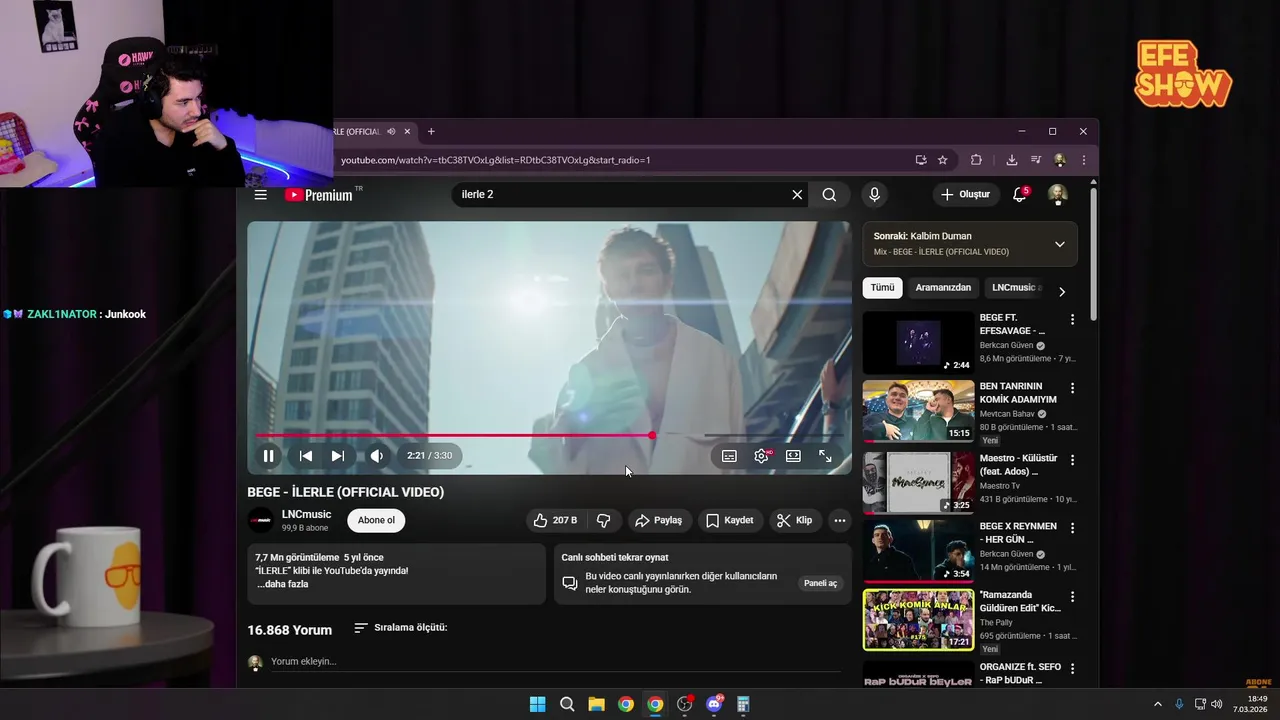The height and width of the screenshot is (720, 1280).
Task: Open the YouTube hamburger guide menu
Action: [x=260, y=195]
